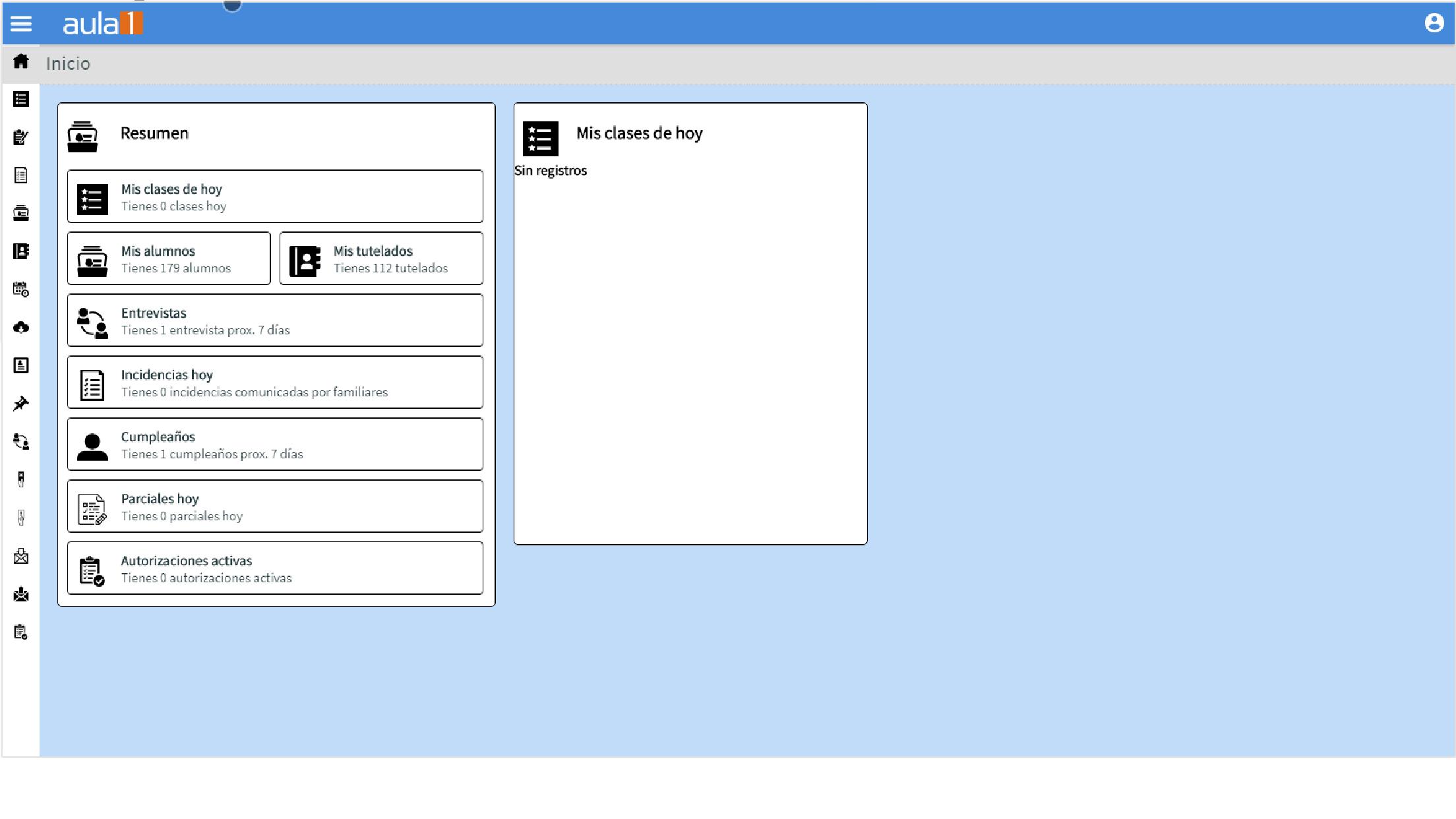This screenshot has width=1456, height=819.
Task: Click 'Tienes 1 cumpleaños prox. 7 días' text
Action: pos(212,454)
